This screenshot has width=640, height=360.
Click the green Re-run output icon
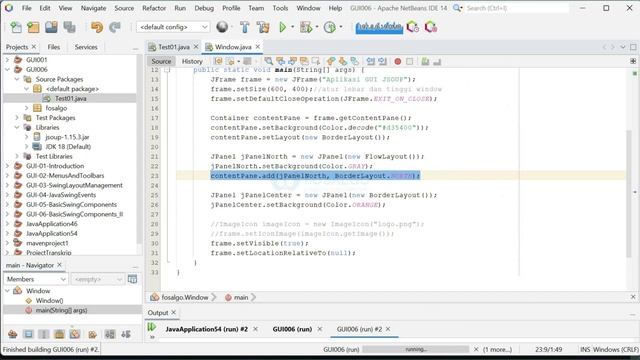tap(151, 327)
